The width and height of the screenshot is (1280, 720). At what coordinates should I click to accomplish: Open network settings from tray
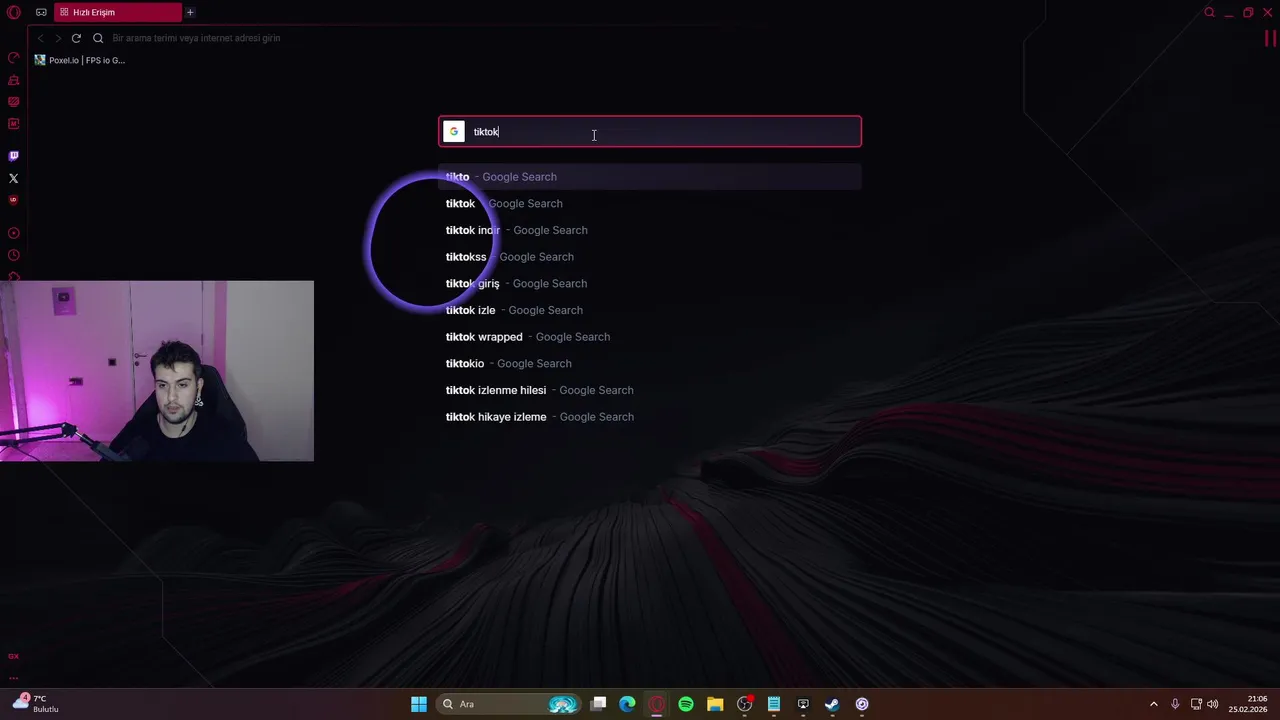1196,704
